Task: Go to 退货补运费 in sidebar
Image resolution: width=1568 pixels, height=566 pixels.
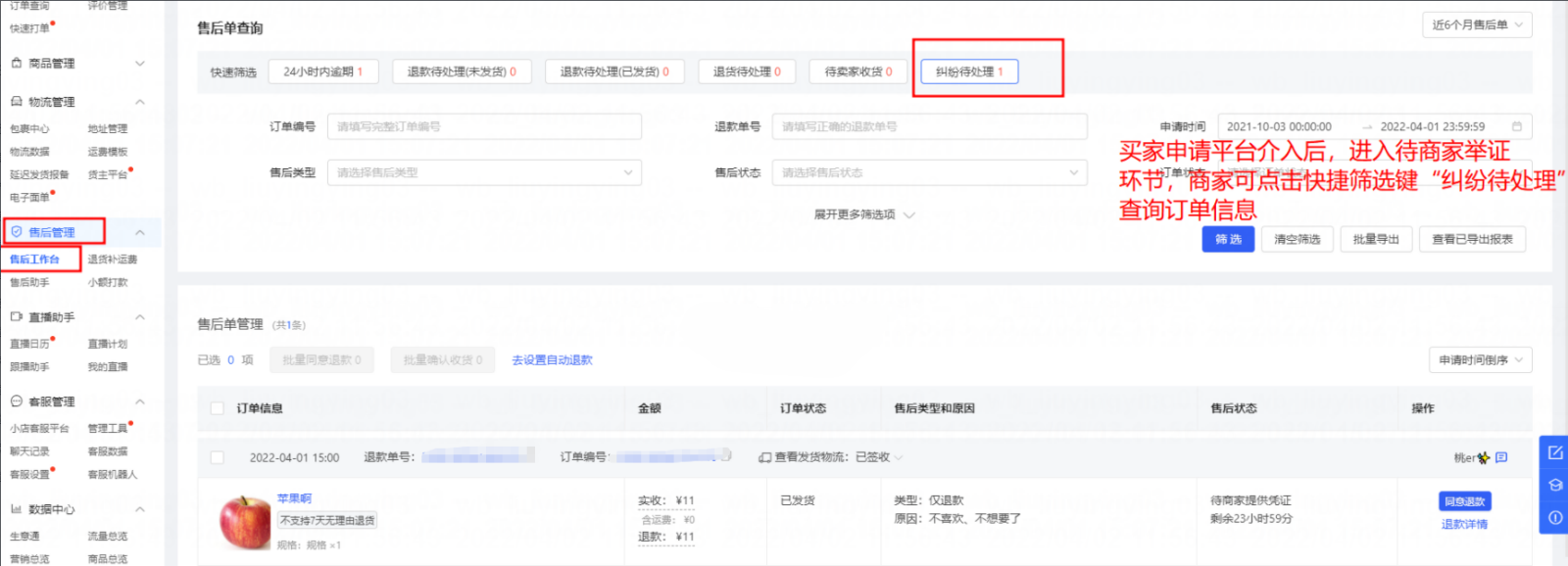Action: point(113,259)
